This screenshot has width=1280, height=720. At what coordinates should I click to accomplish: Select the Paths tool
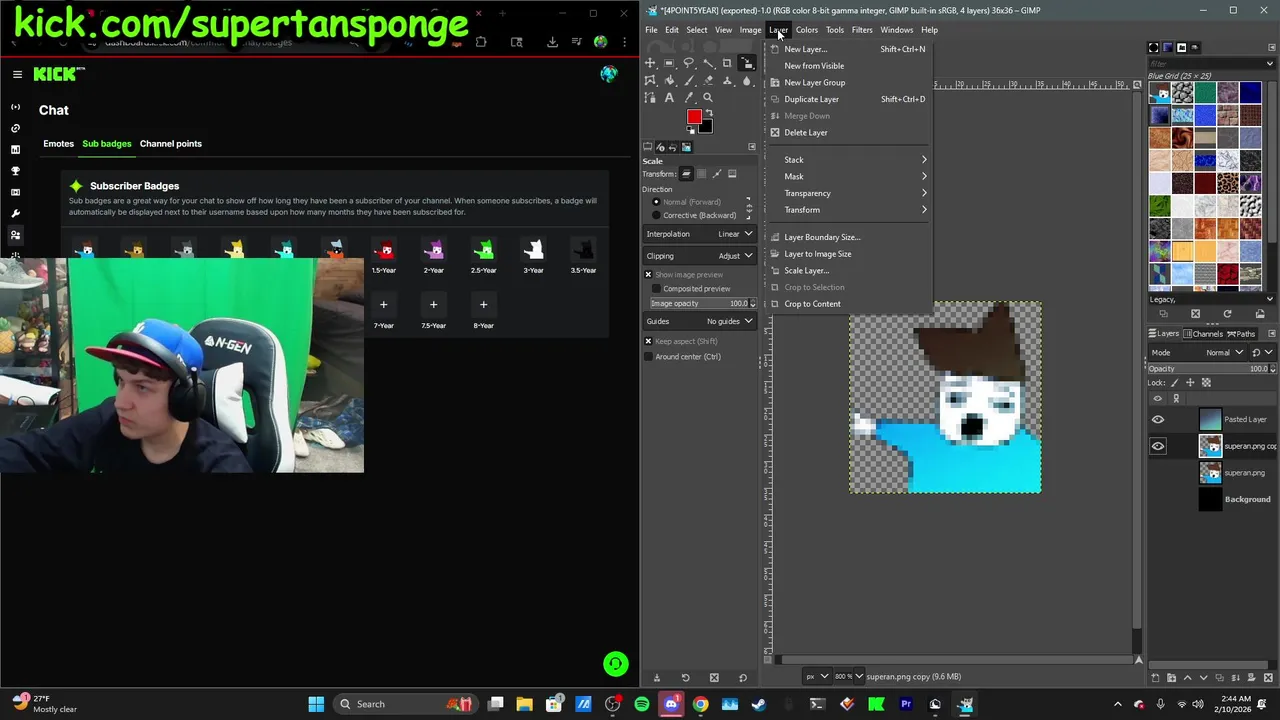650,98
